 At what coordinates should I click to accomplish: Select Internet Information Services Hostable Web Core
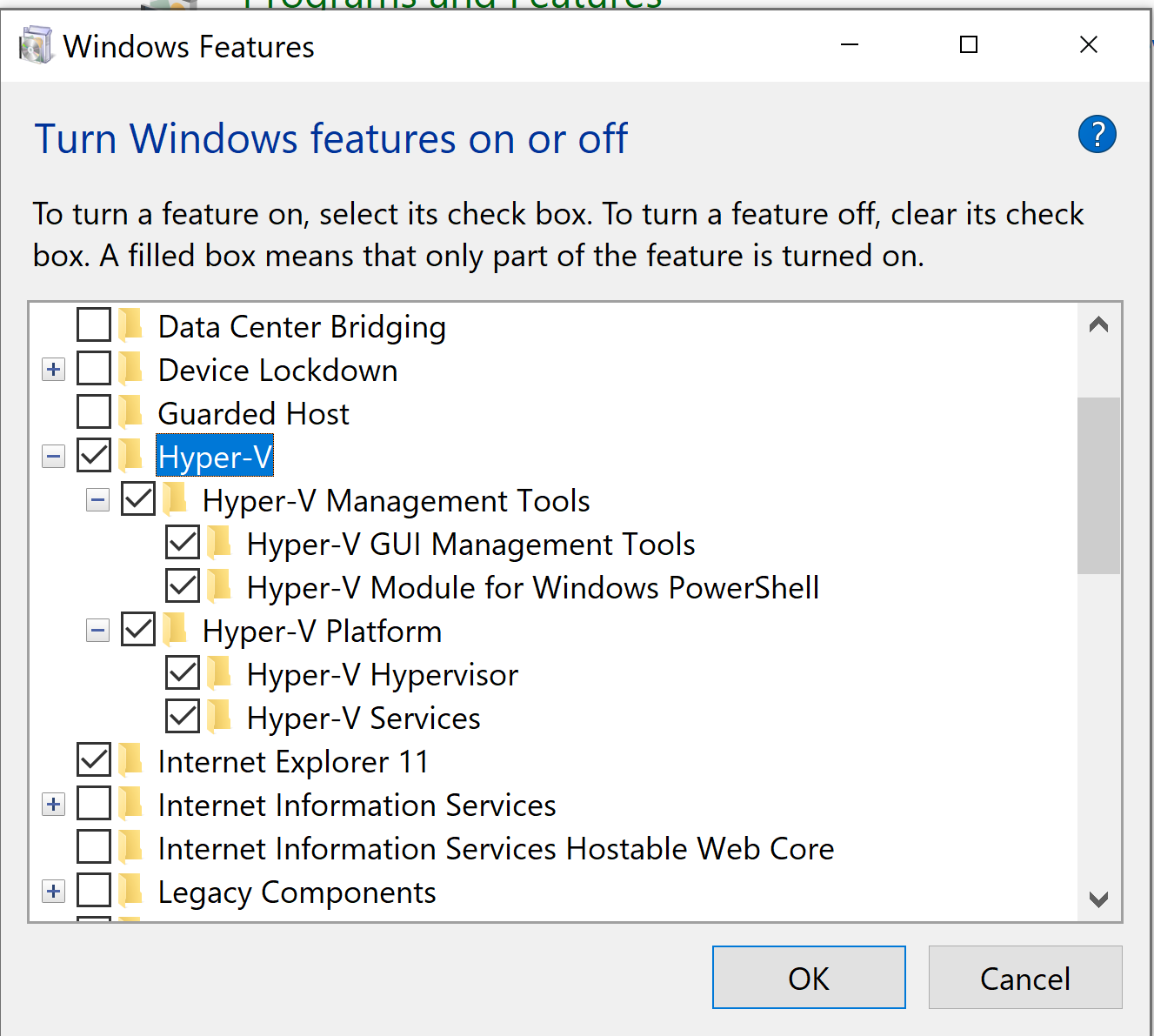tap(496, 849)
